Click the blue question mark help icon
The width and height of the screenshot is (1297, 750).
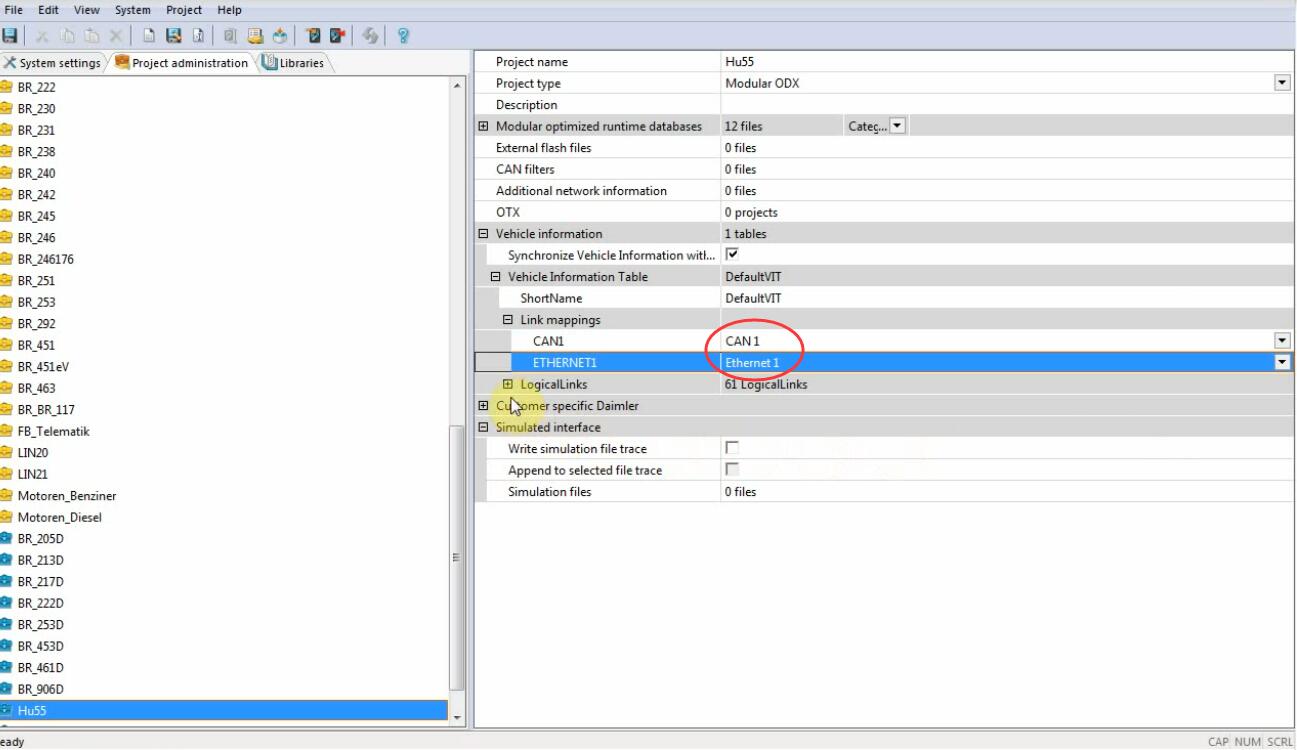[x=403, y=36]
